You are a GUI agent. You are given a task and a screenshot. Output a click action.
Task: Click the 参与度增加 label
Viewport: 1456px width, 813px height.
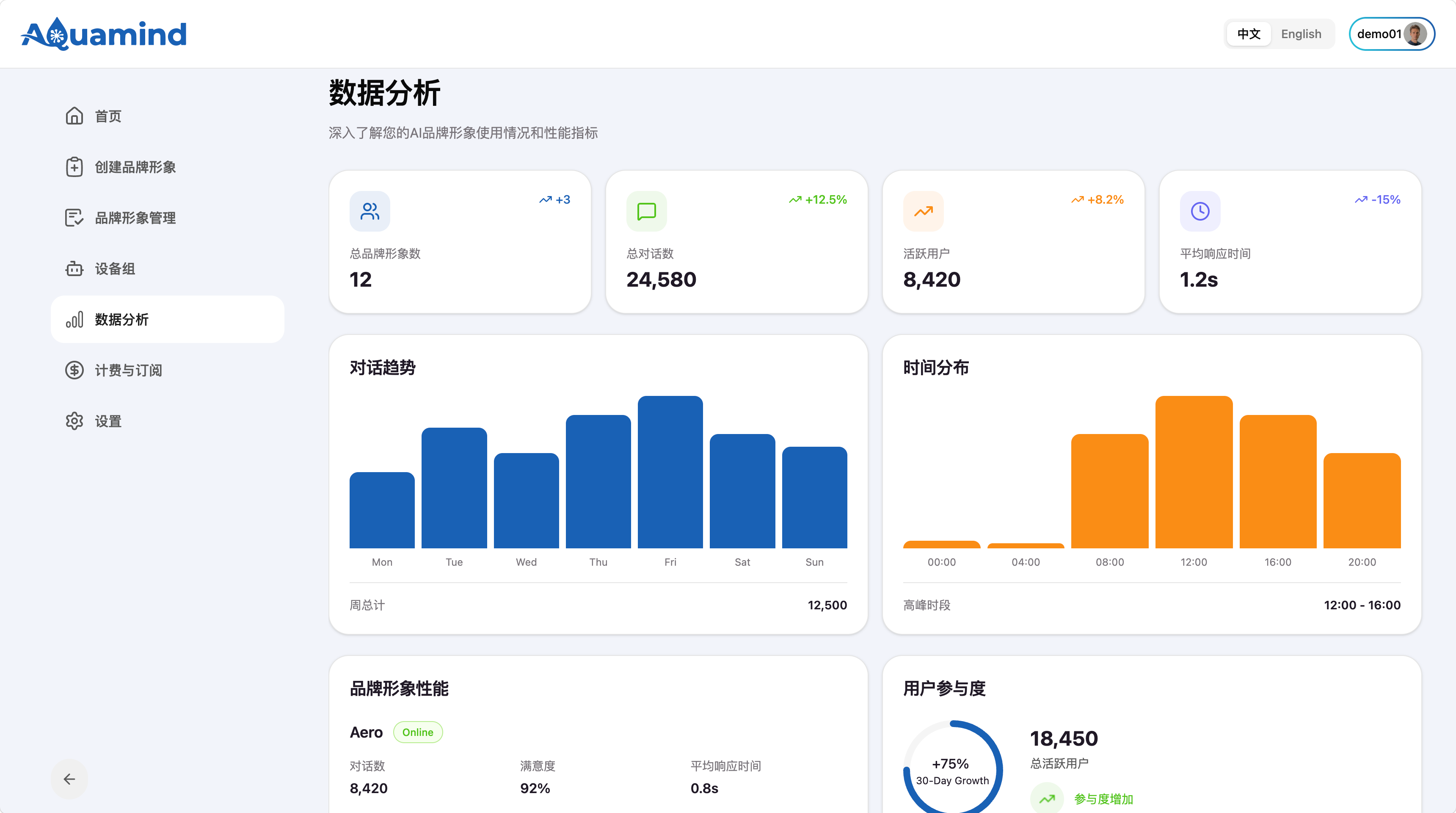(1104, 799)
